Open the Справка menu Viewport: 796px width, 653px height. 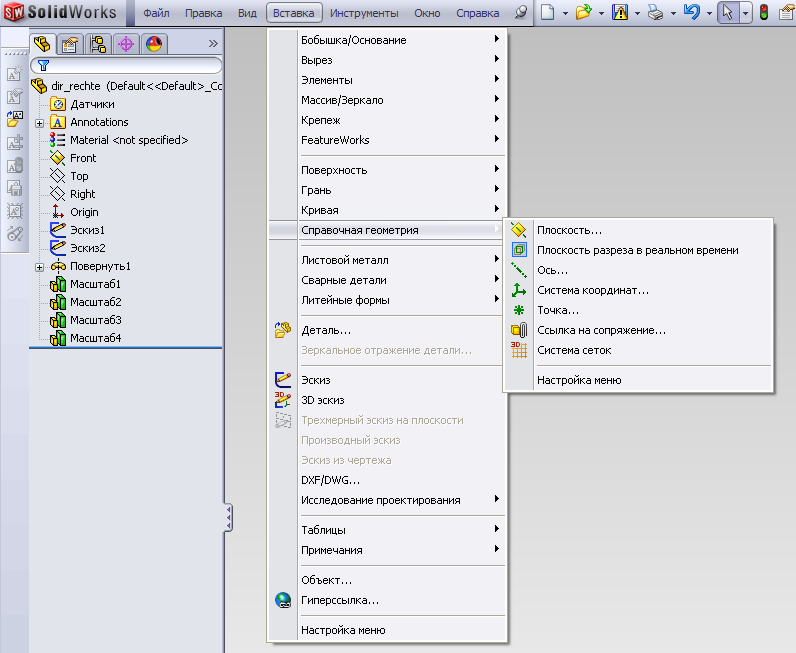point(477,13)
